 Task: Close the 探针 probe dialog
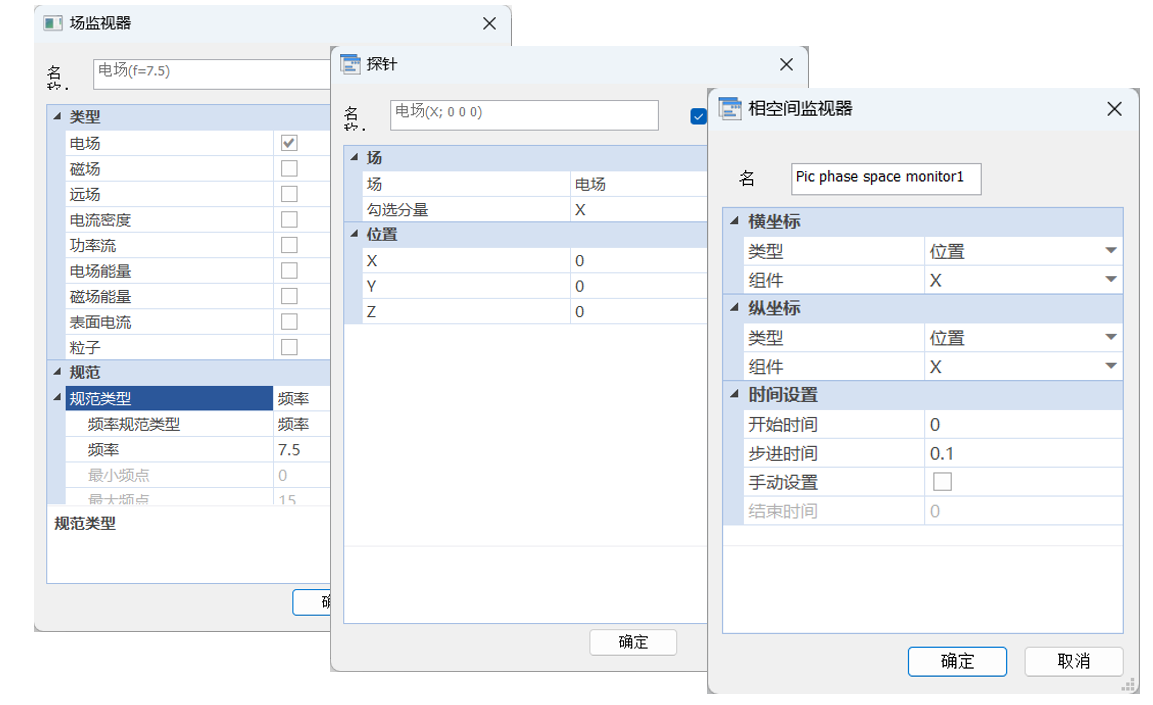pyautogui.click(x=786, y=64)
